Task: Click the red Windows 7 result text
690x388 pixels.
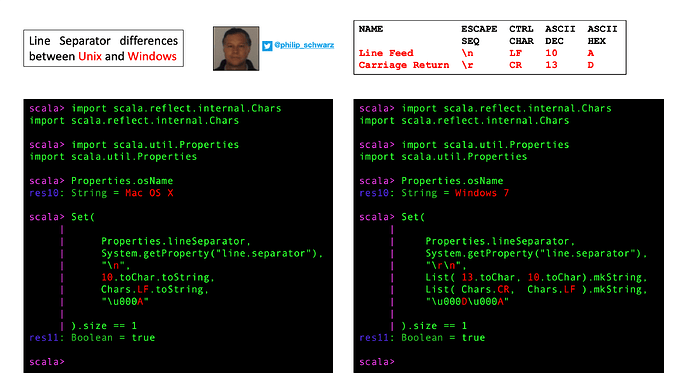Action: 482,193
